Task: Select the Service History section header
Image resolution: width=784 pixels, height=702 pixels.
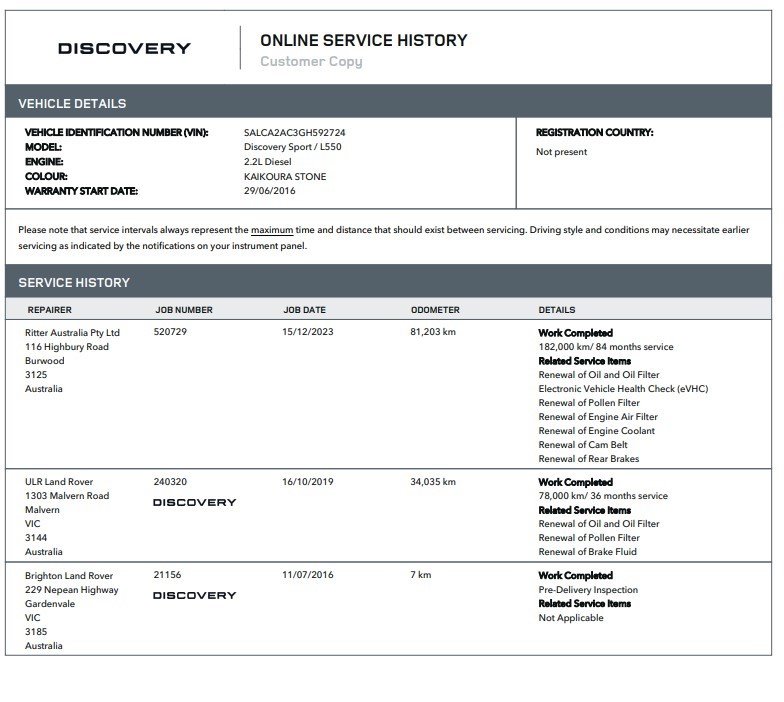Action: (x=74, y=283)
